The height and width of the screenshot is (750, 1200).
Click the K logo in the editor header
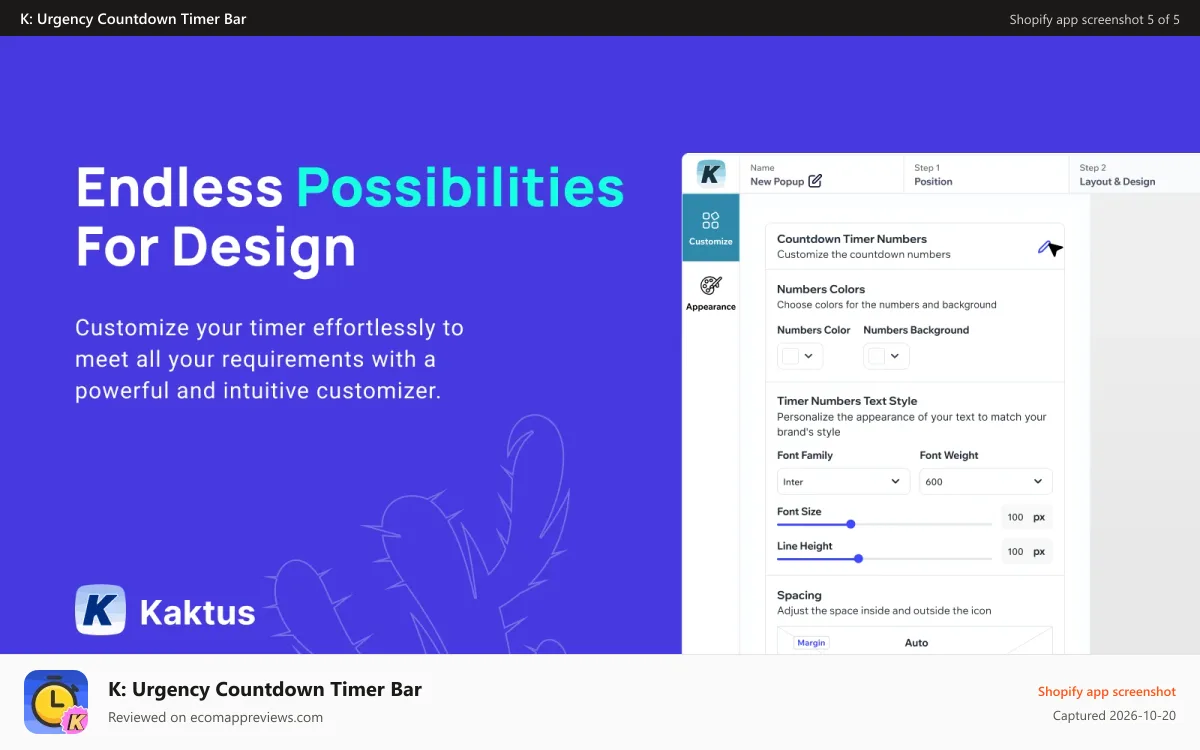click(711, 173)
